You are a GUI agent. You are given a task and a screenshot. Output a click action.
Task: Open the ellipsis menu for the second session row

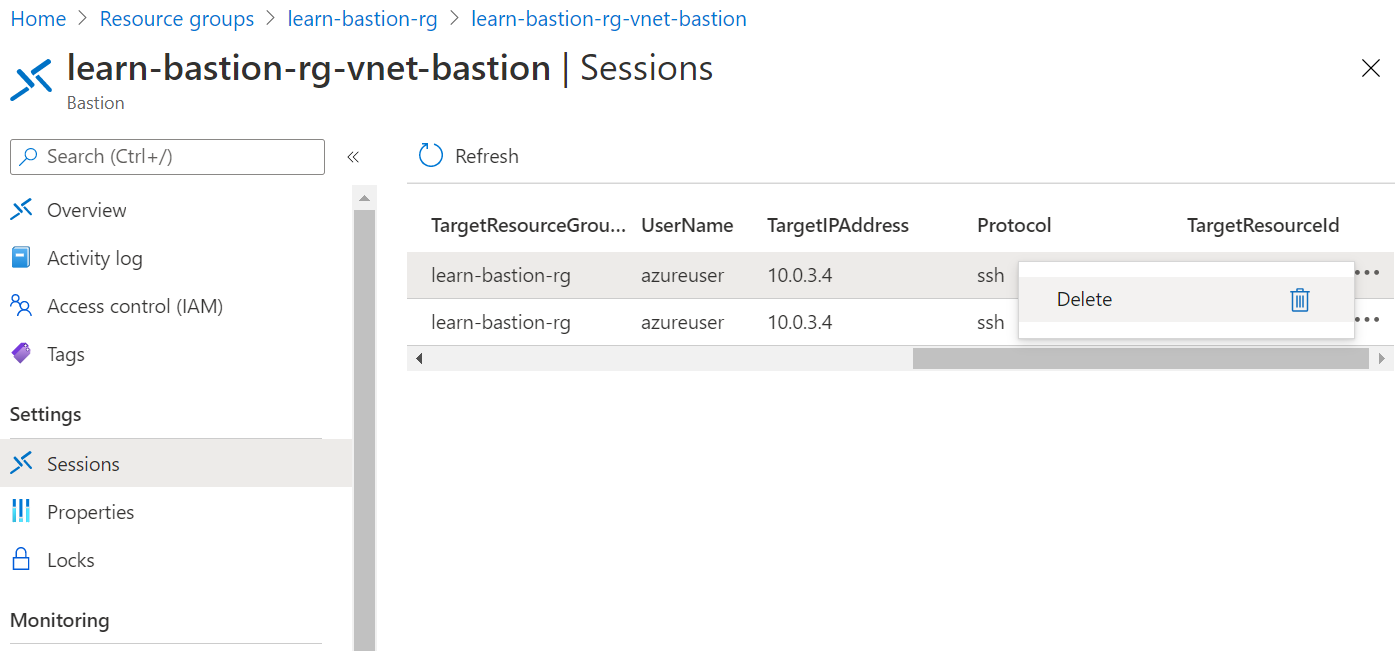click(1367, 320)
